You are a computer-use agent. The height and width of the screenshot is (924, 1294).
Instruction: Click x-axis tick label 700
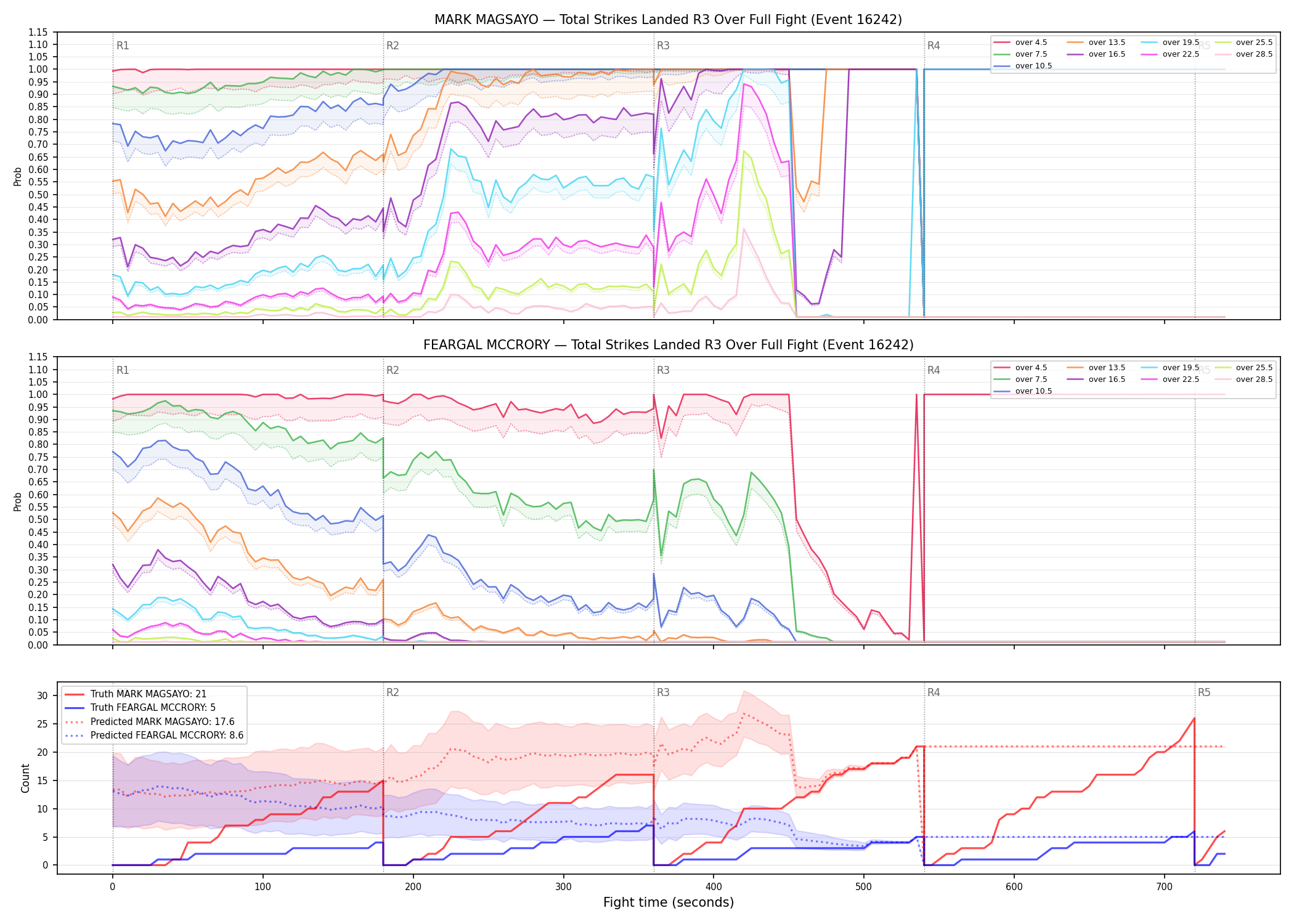pyautogui.click(x=1165, y=887)
